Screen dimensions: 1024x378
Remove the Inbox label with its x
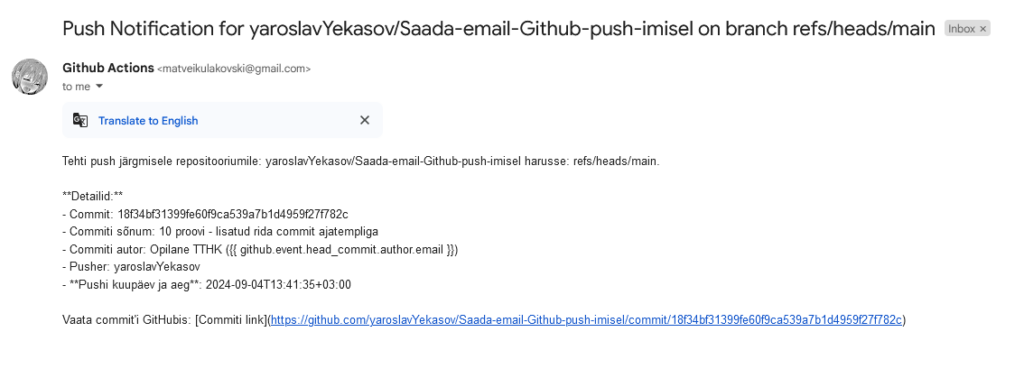click(983, 29)
